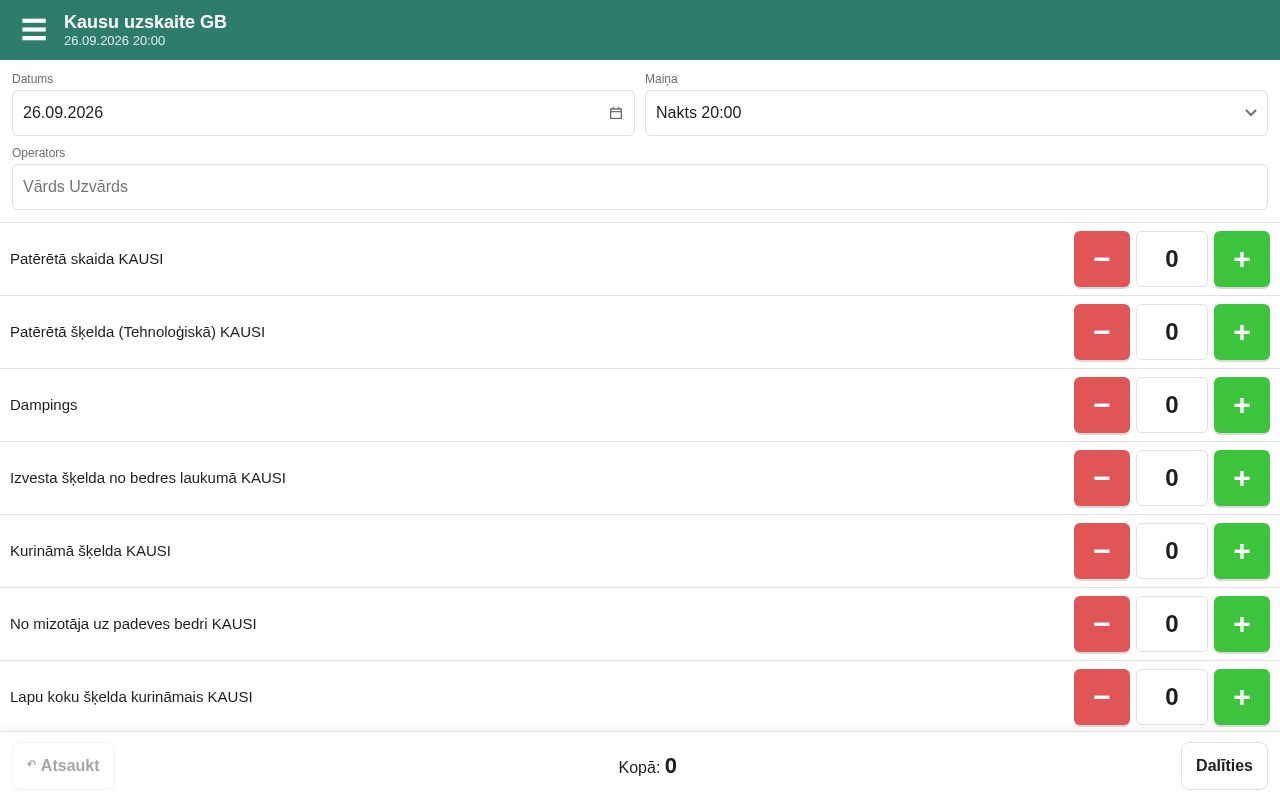Increase Patērētā šķelda (Tehnoloģiskā) KAUSI count

point(1242,332)
